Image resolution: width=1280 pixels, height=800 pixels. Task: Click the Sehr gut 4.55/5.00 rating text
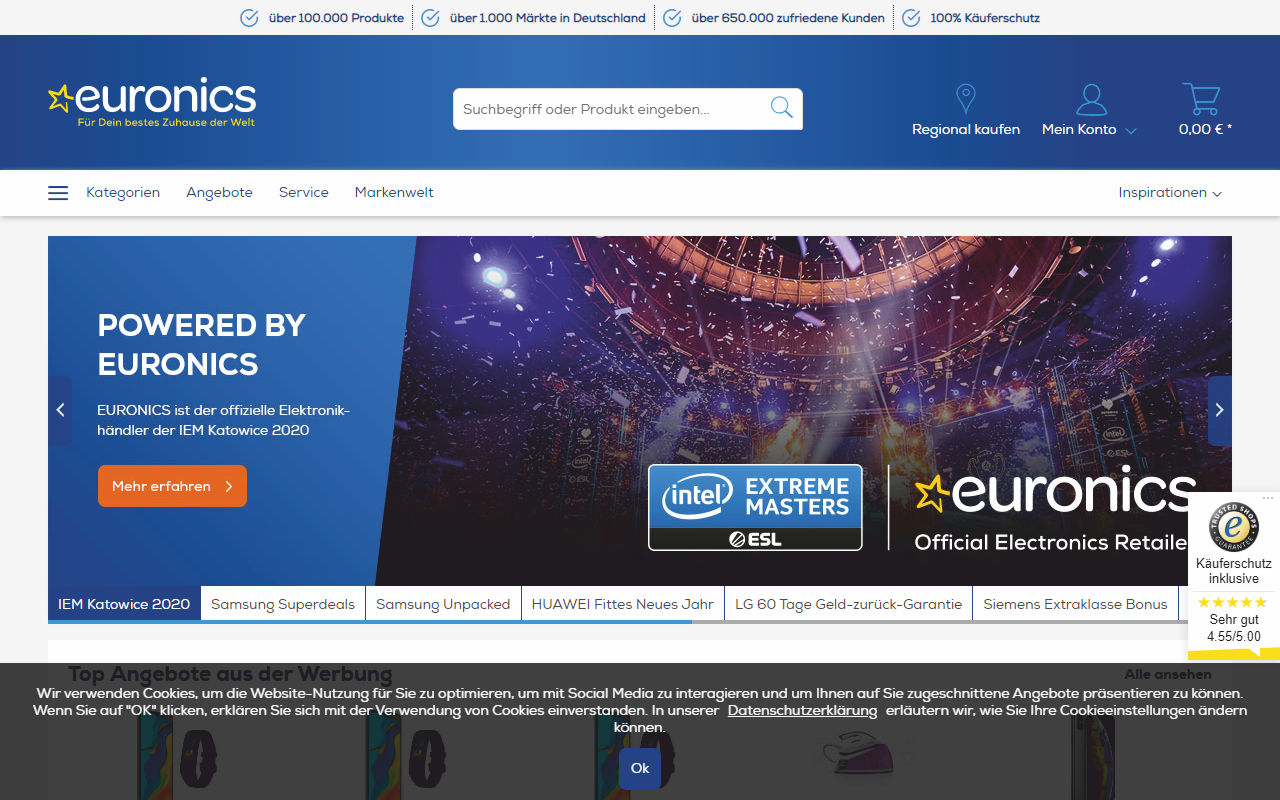point(1234,628)
